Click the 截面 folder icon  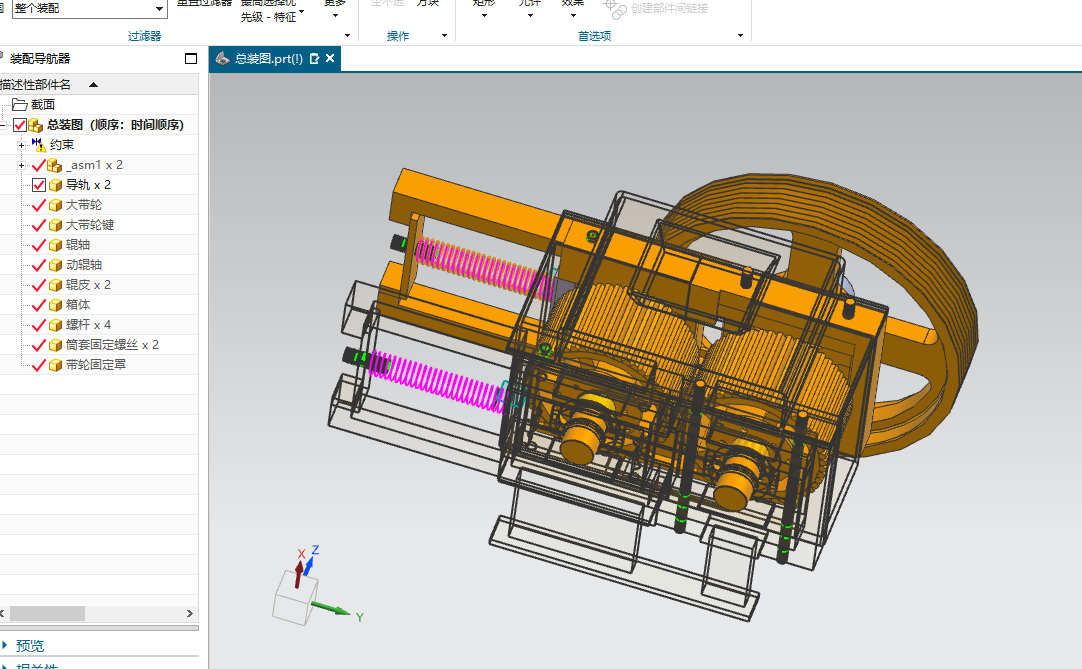click(19, 105)
